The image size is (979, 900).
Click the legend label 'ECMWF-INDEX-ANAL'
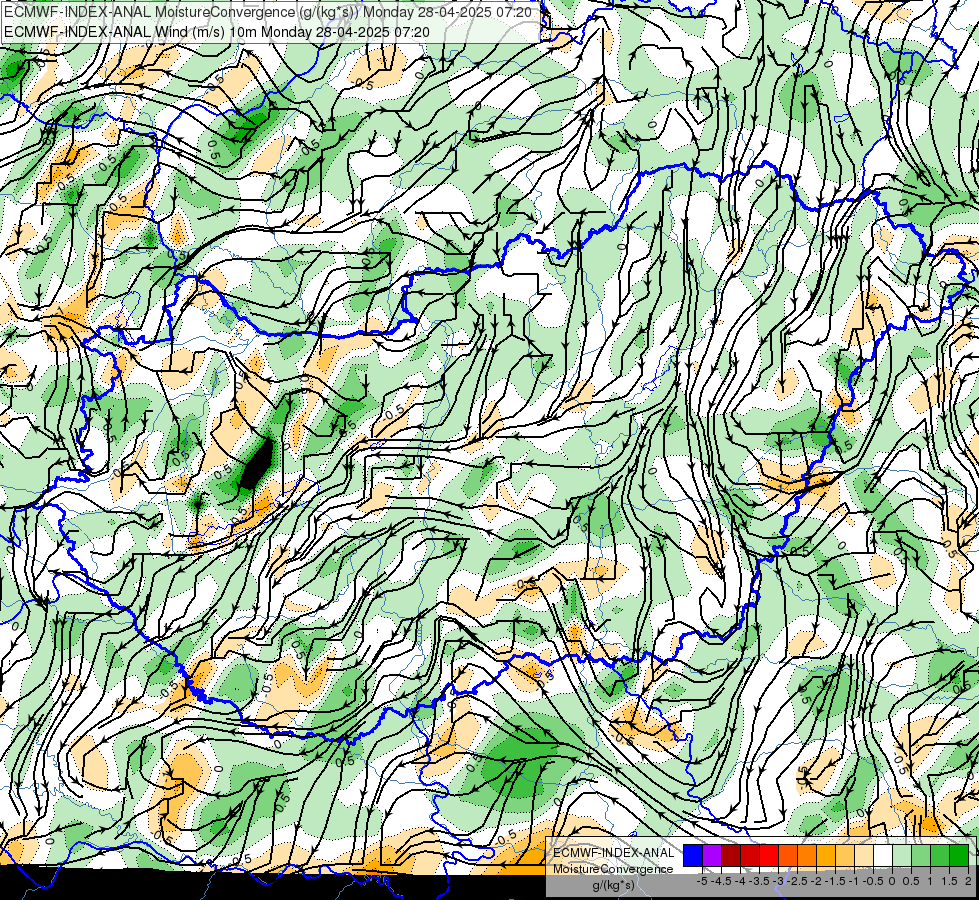pos(614,853)
